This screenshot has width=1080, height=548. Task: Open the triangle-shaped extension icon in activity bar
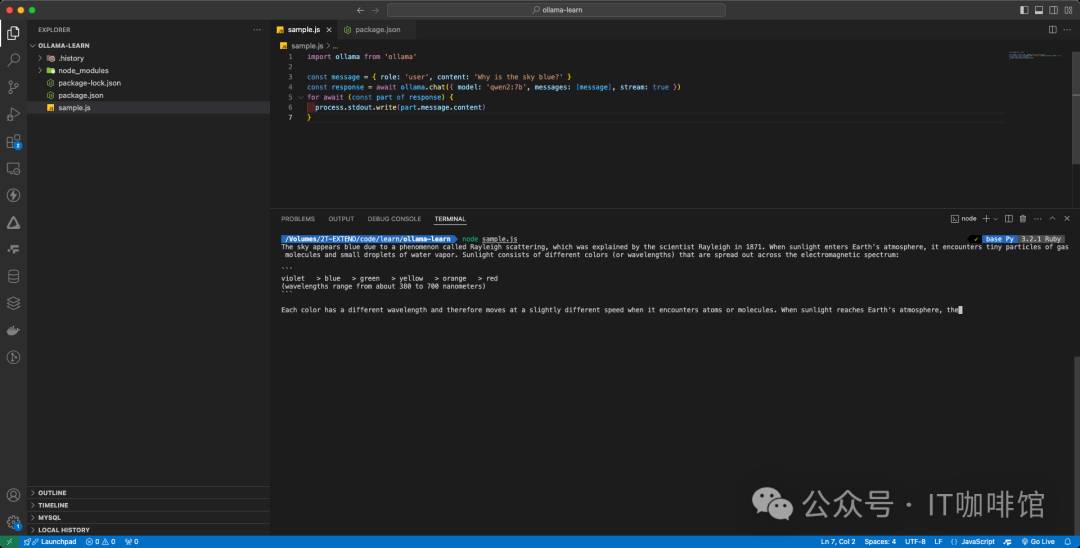[13, 223]
